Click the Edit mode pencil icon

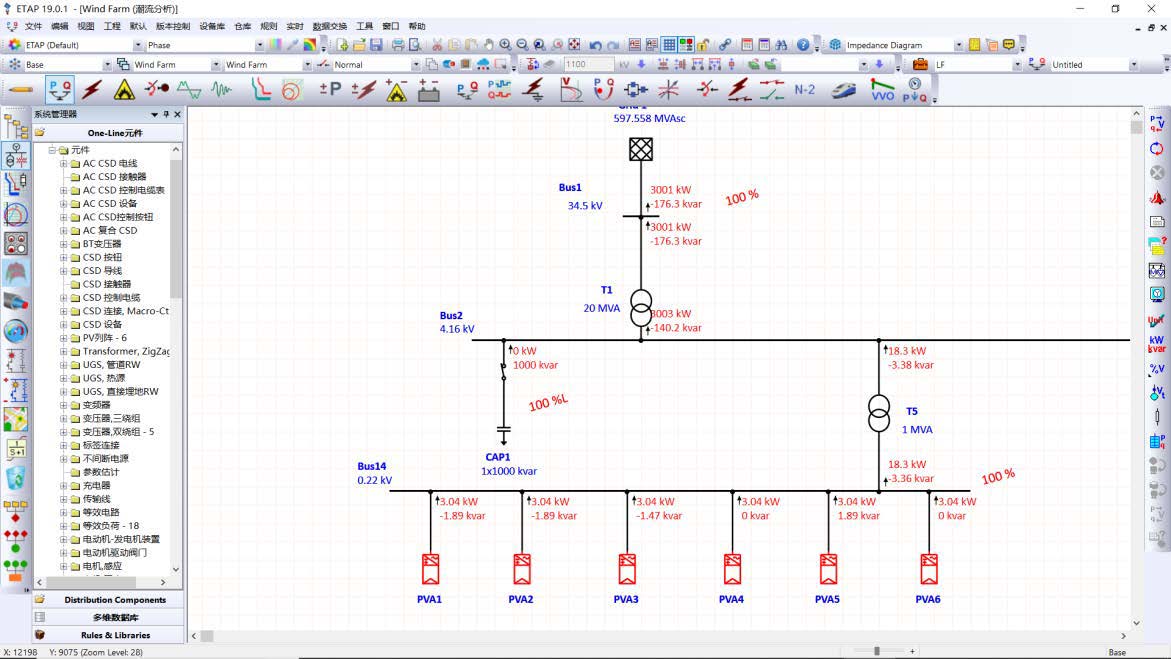[19, 90]
